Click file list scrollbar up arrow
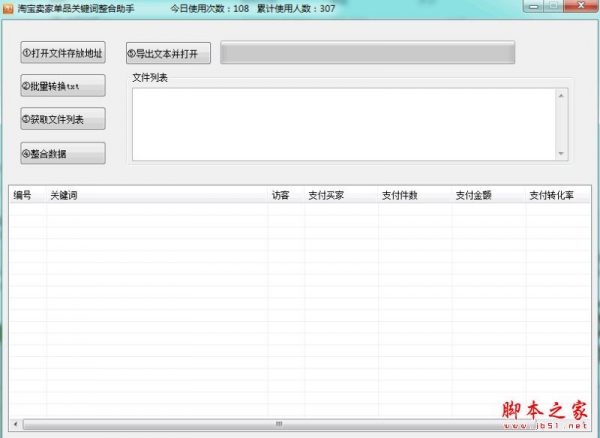The height and width of the screenshot is (438, 600). [561, 96]
